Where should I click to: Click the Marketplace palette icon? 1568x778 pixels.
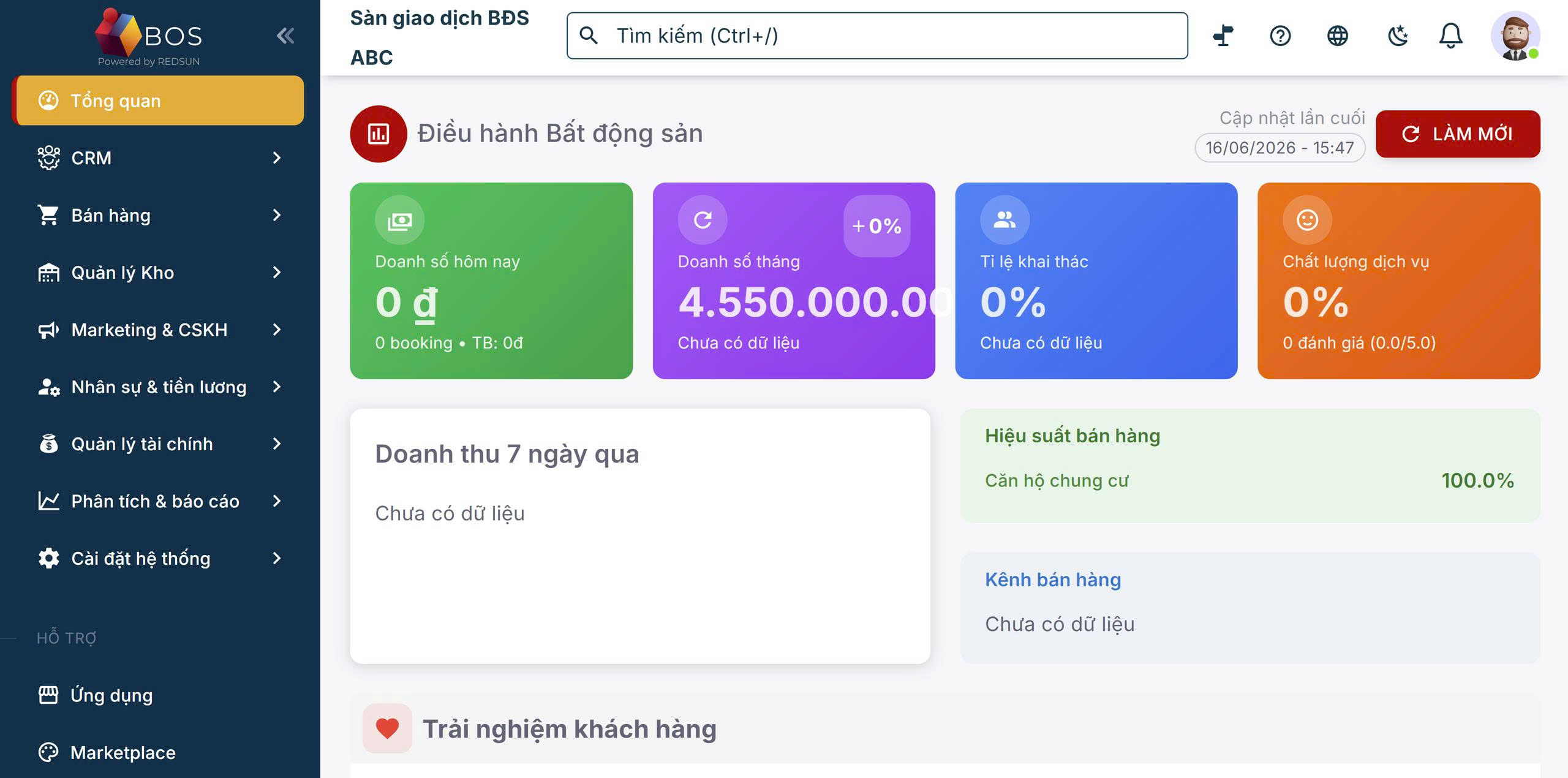tap(48, 752)
